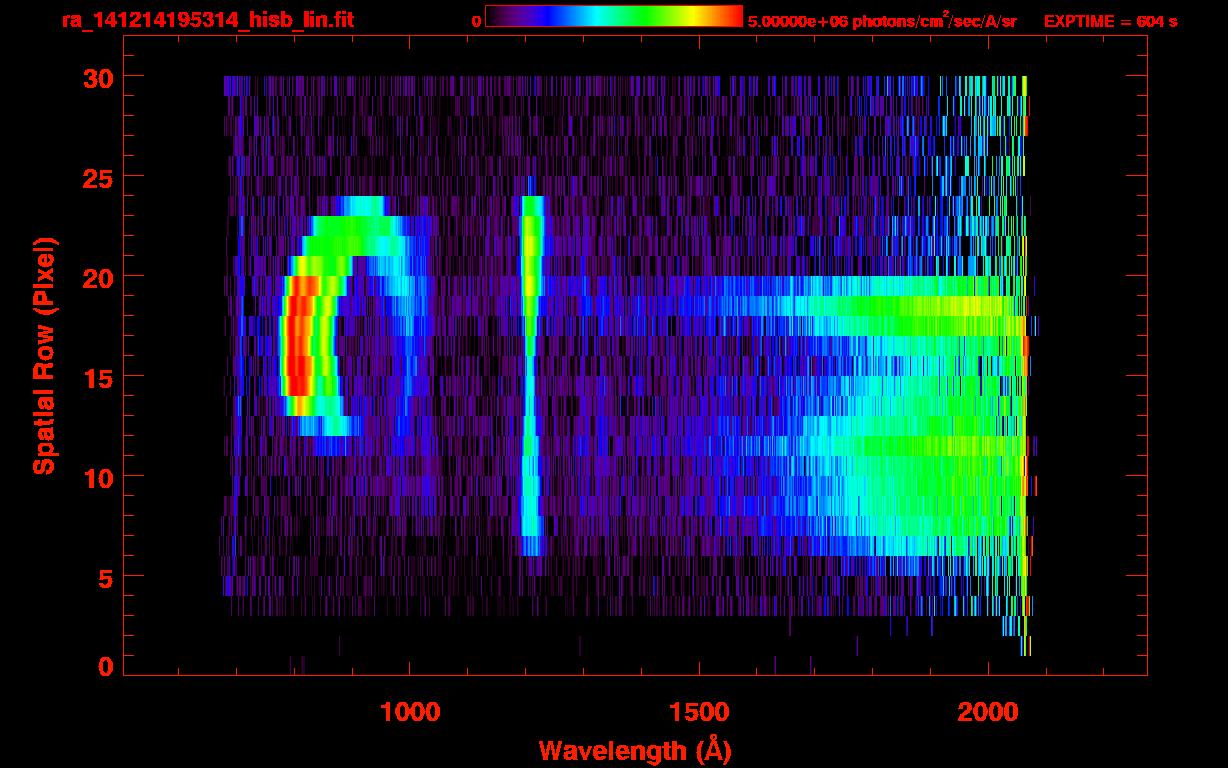Click the EXPTIME = 604 s text
Screen dimensions: 1228x768
(x=1110, y=21)
